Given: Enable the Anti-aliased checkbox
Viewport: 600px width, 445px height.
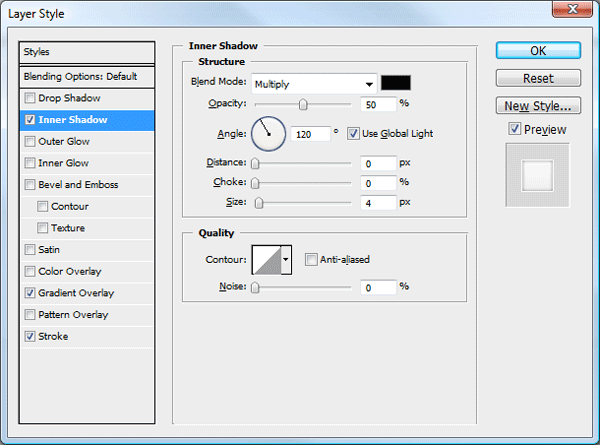Looking at the screenshot, I should point(311,259).
